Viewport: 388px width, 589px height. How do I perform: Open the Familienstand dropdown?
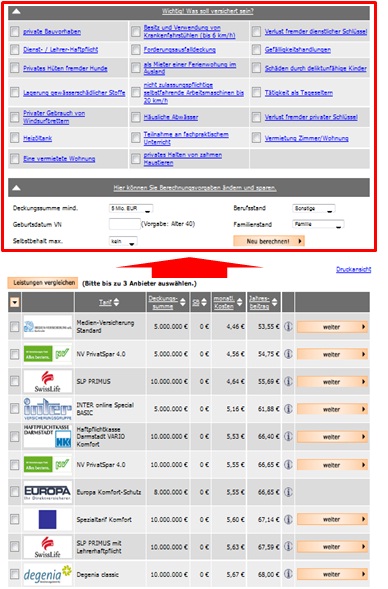click(318, 224)
